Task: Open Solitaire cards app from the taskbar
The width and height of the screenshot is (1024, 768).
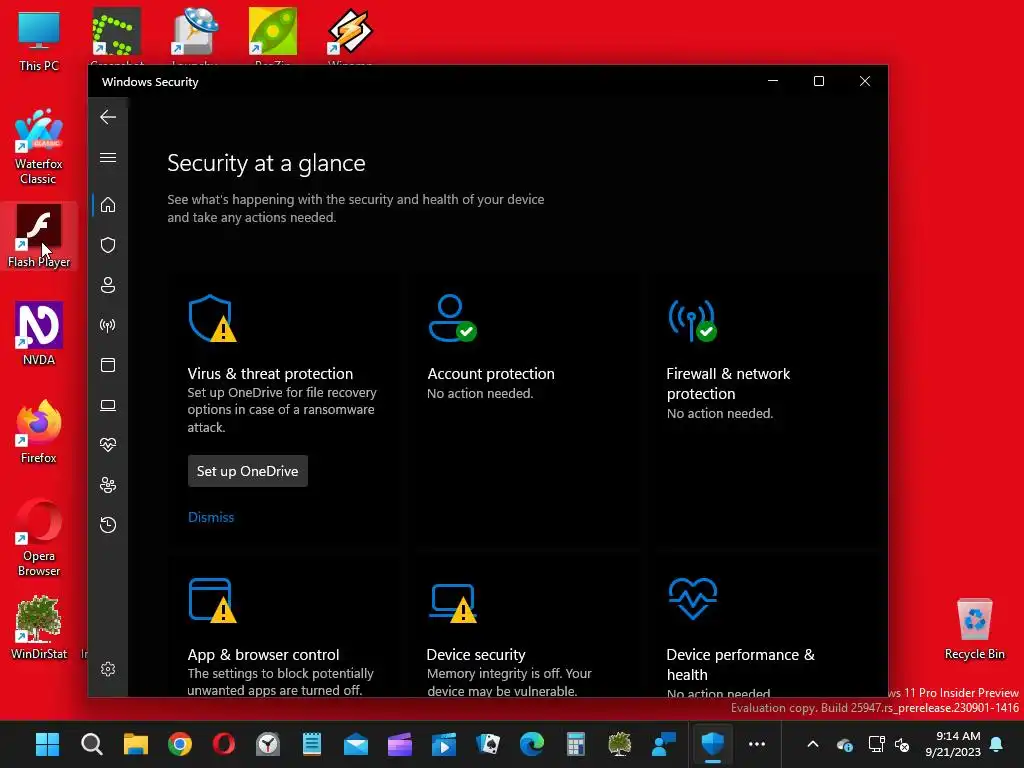Action: [x=488, y=744]
